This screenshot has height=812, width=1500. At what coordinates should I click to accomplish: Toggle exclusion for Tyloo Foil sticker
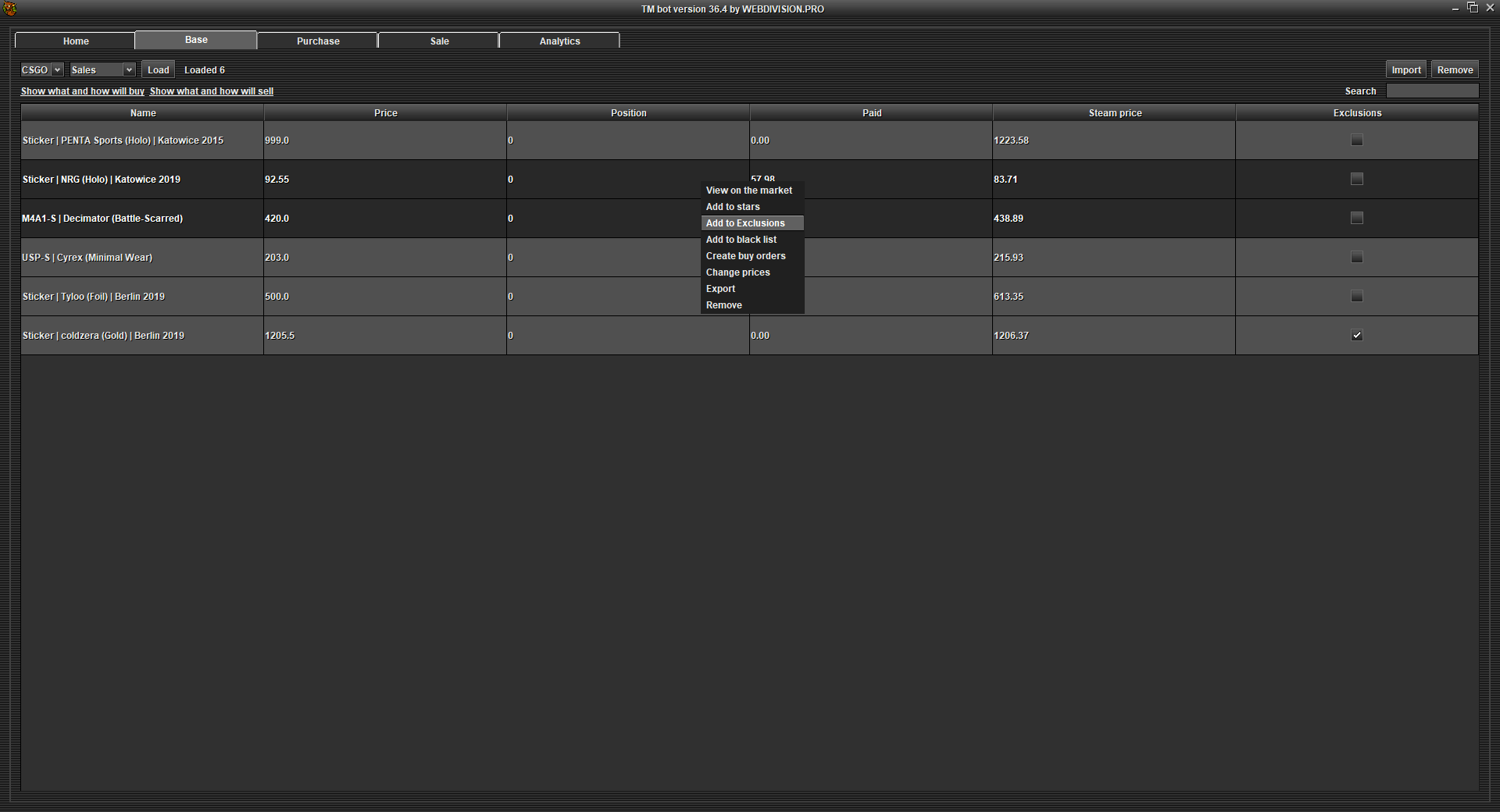tap(1356, 297)
